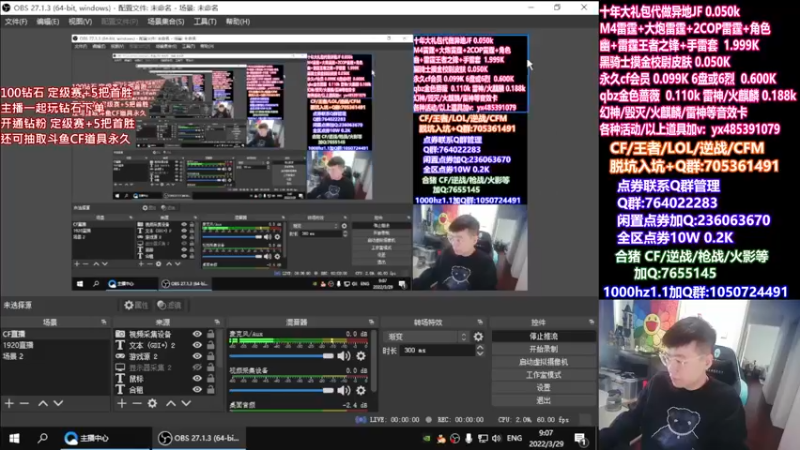This screenshot has width=800, height=450.
Task: Move source down in 来源 panel
Action: 186,404
